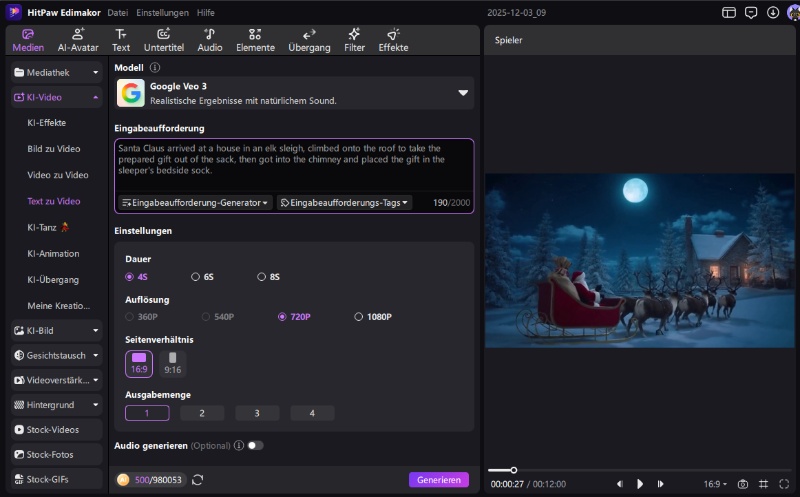This screenshot has height=497, width=800.
Task: Open Stock-Videos library
Action: (56, 430)
